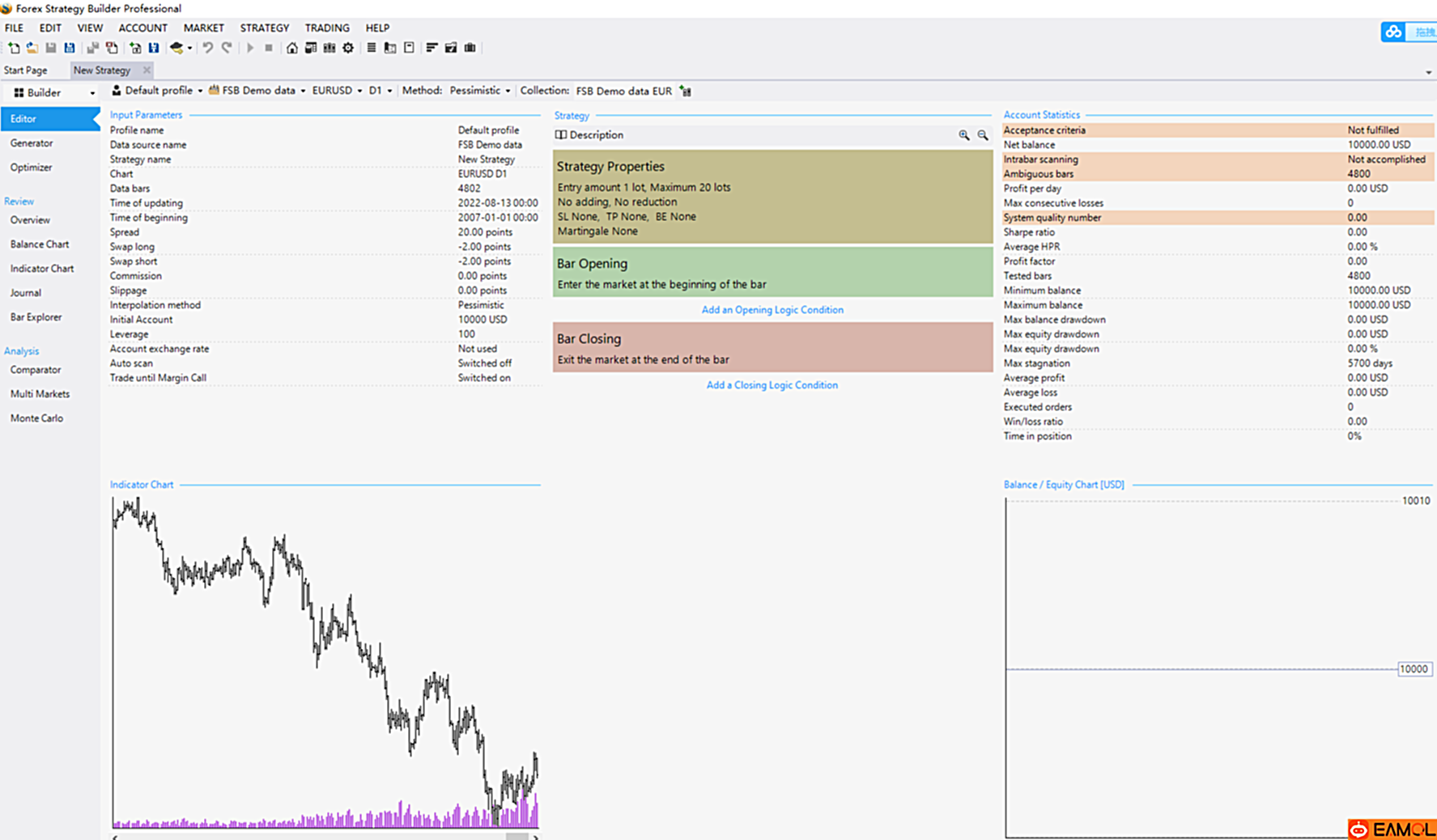Screen dimensions: 1437x840
Task: Click the Strategy Properties block
Action: tap(772, 197)
